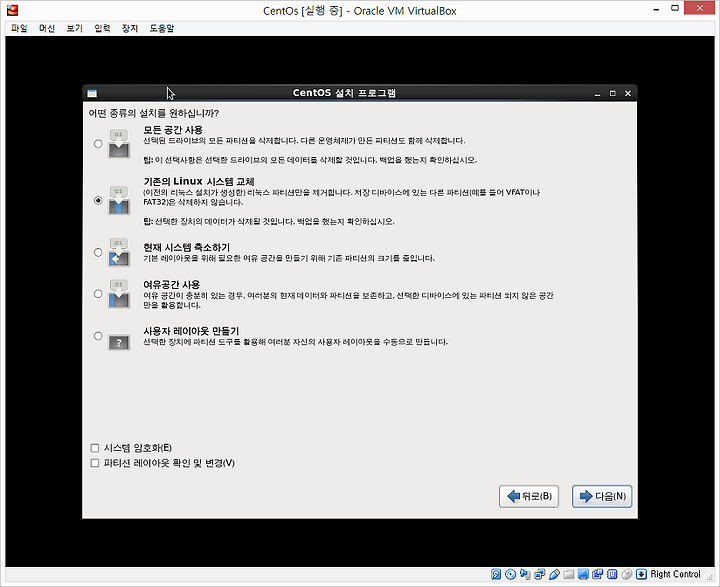This screenshot has width=720, height=587.
Task: Select the 기존의 Linux 시스템 교체 radio button
Action: click(98, 200)
